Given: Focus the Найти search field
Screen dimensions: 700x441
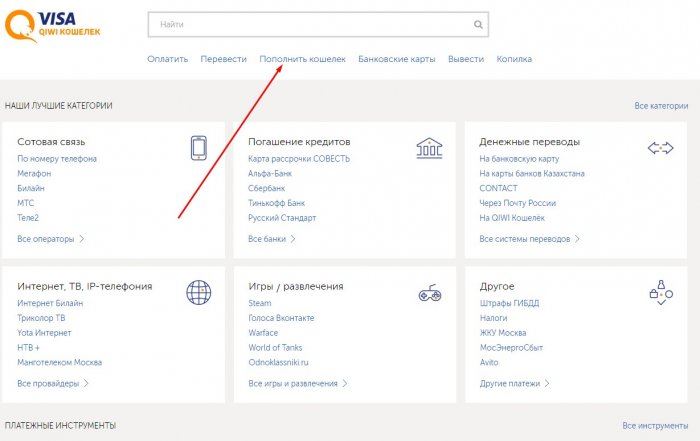Looking at the screenshot, I should [318, 25].
